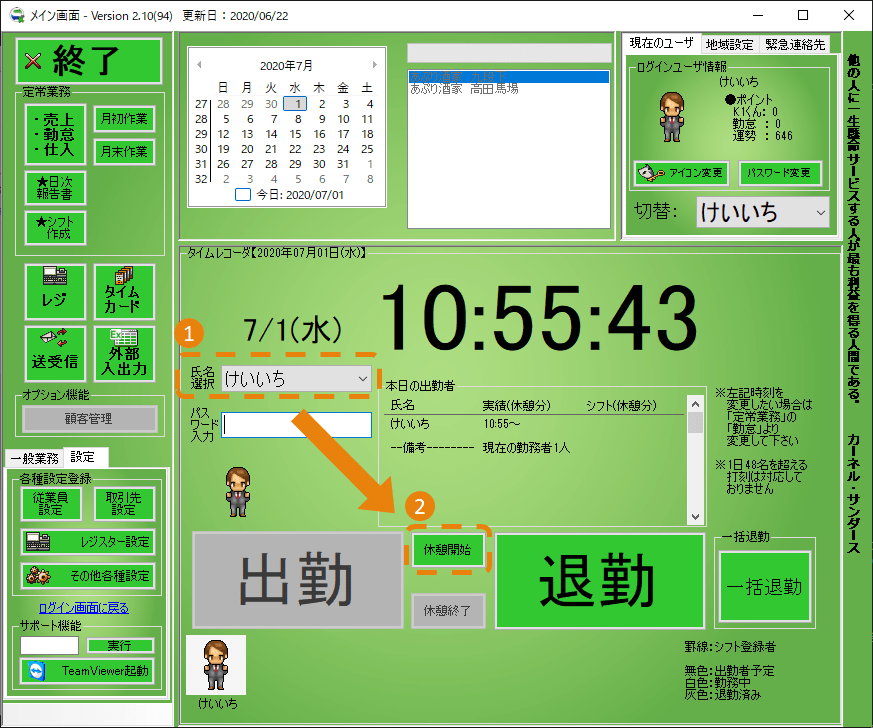Viewport: 873px width, 728px height.
Task: Click the レジ register icon
Action: point(55,292)
